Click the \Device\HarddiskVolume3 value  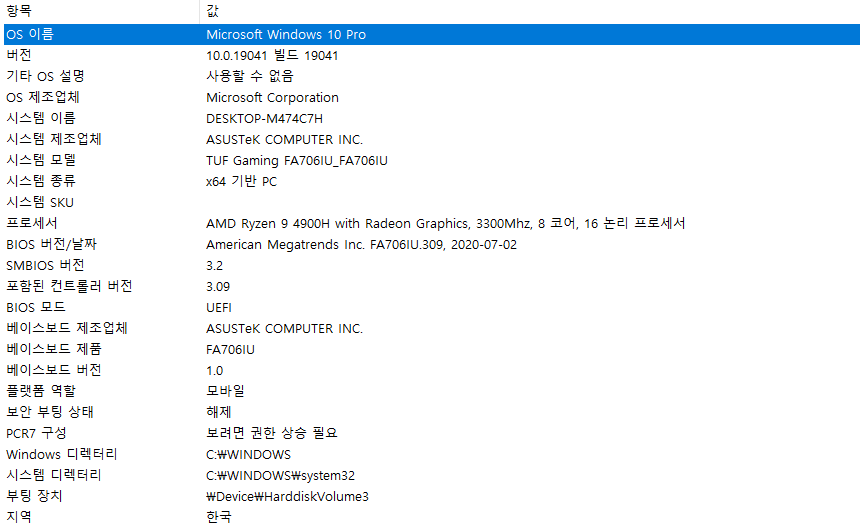[x=287, y=496]
